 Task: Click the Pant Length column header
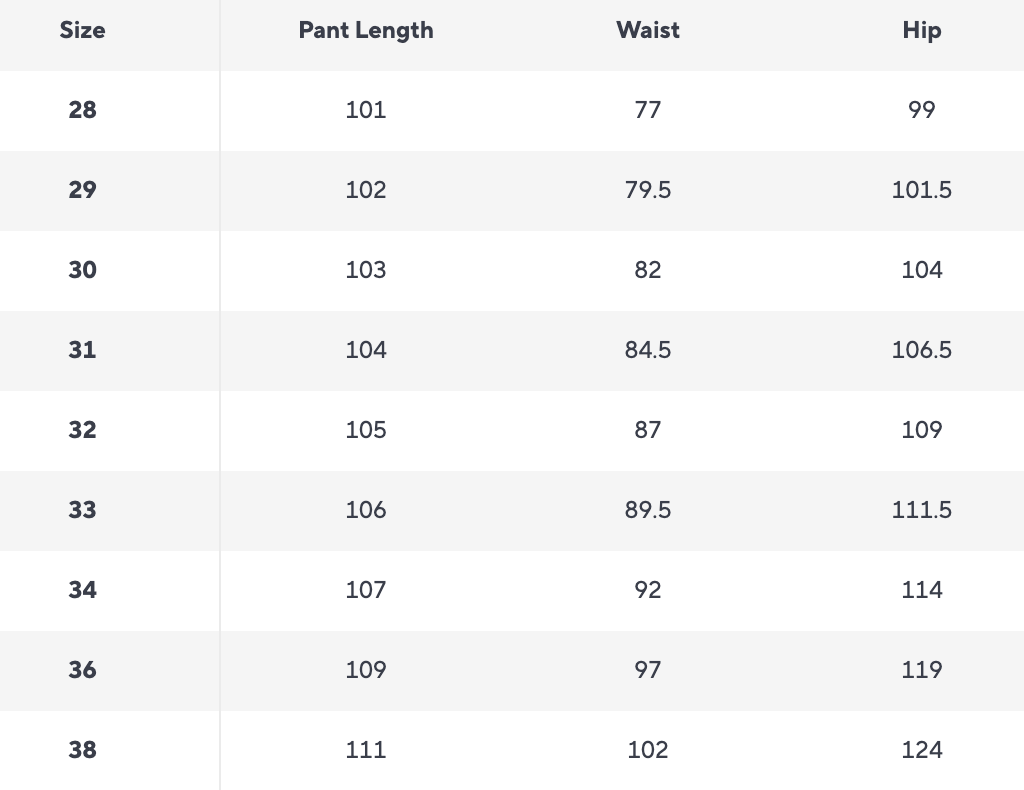tap(366, 30)
